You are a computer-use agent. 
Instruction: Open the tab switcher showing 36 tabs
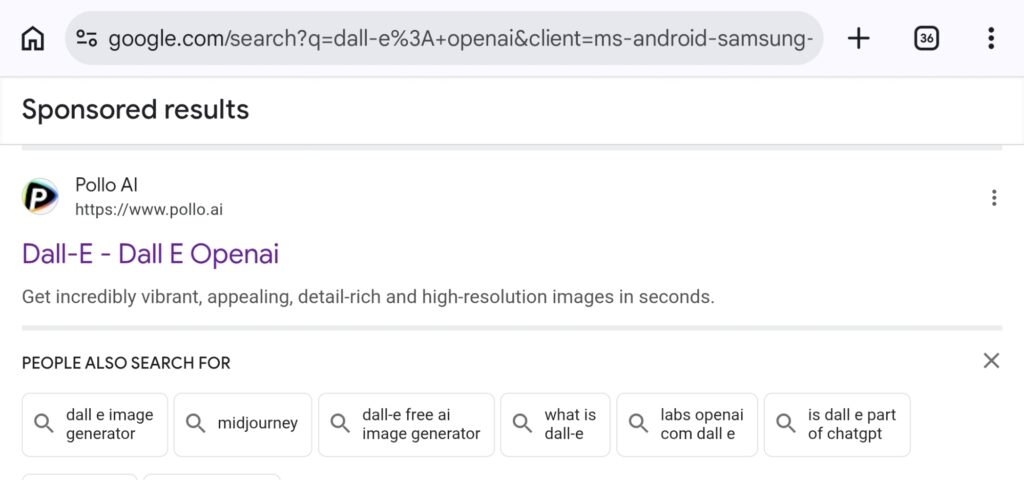pyautogui.click(x=925, y=39)
